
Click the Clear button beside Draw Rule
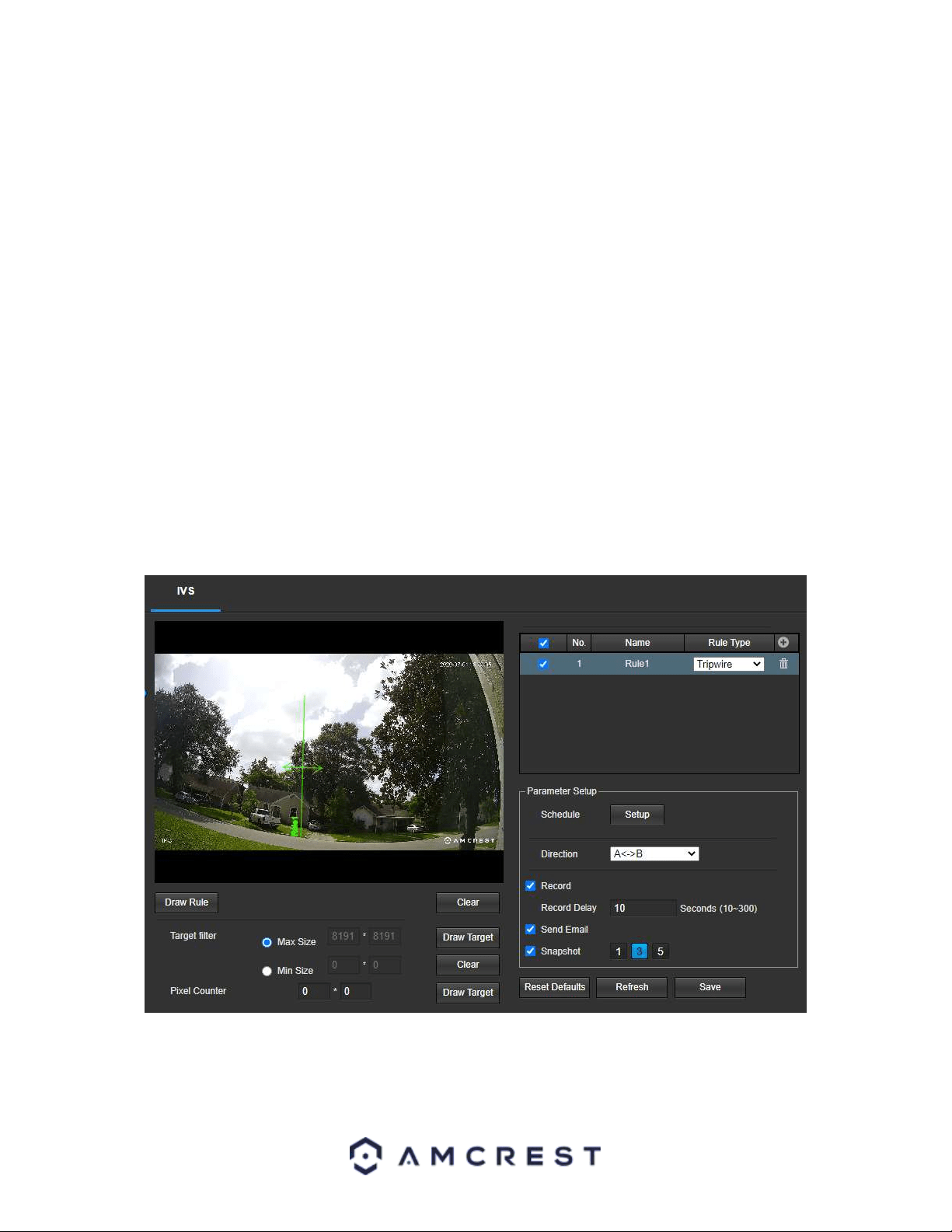click(468, 902)
